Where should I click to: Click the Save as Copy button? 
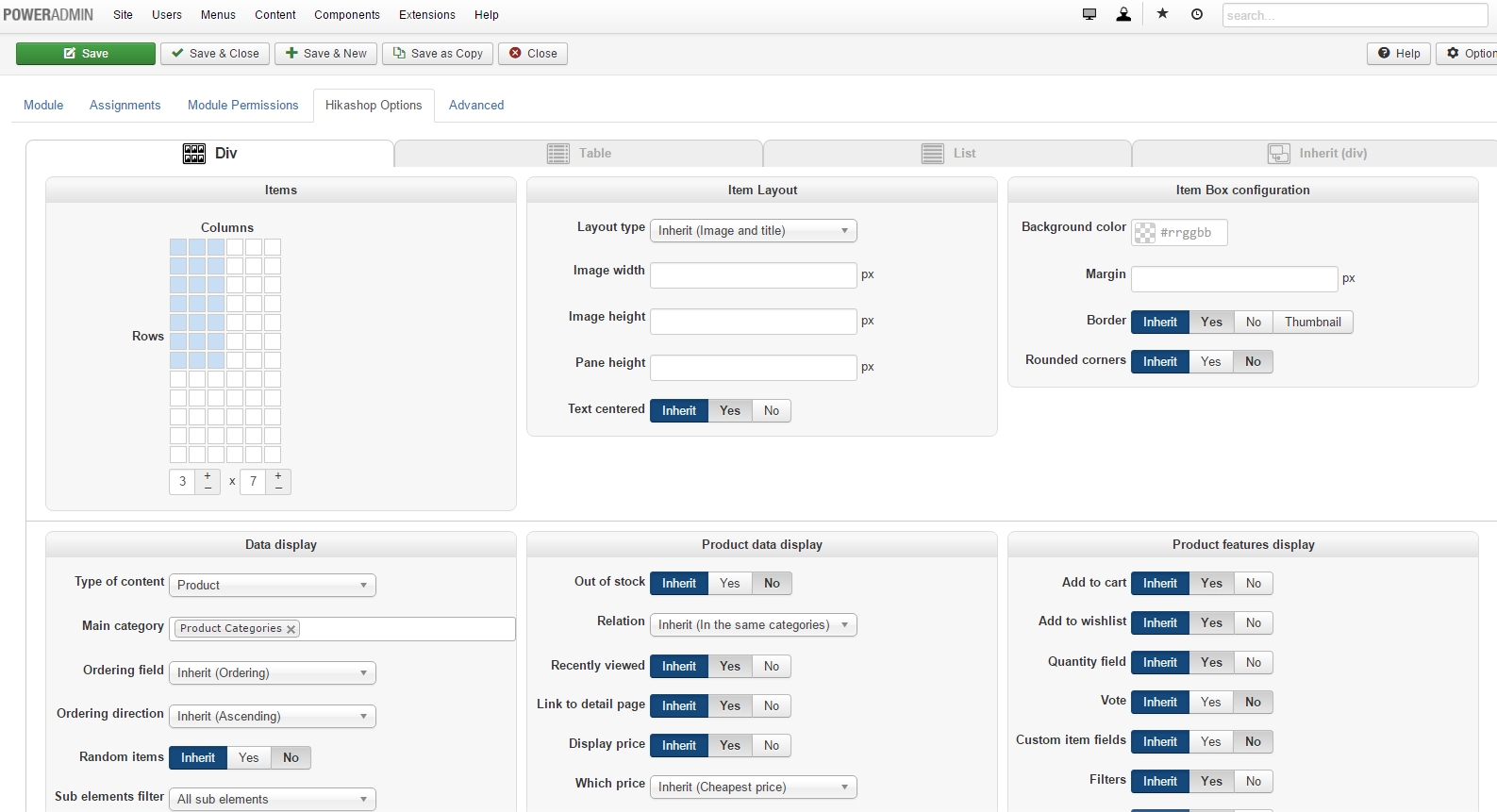tap(438, 54)
